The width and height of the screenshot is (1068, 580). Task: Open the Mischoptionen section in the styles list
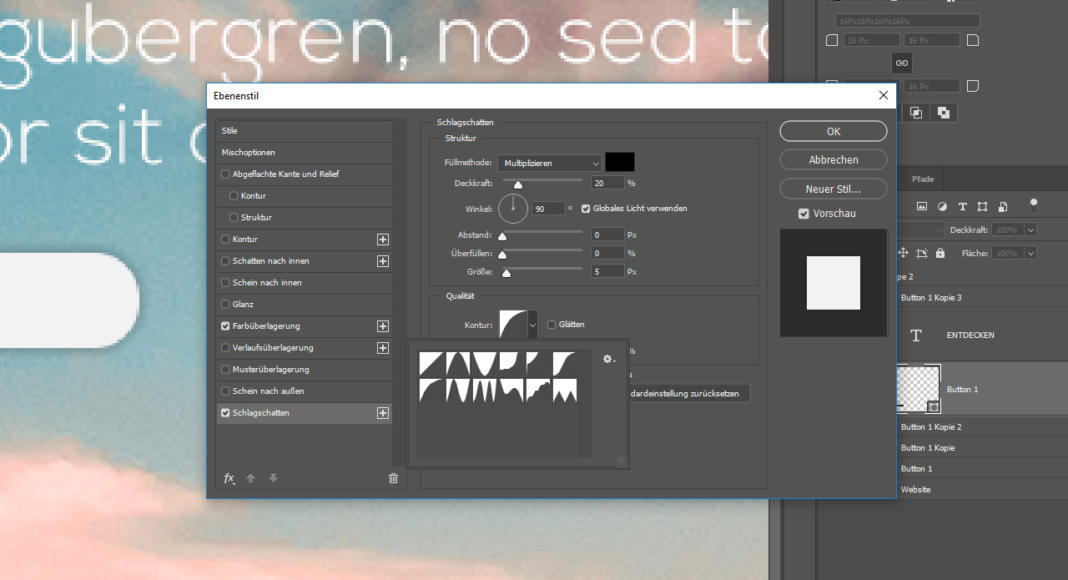point(251,152)
